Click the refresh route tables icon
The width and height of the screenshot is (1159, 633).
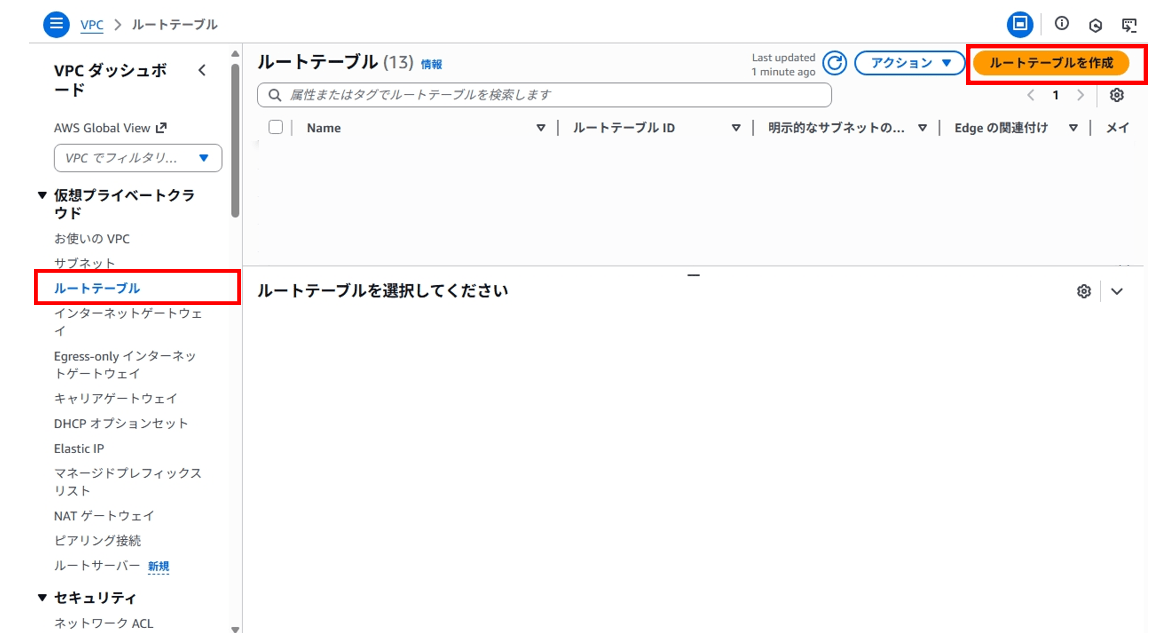click(x=834, y=63)
